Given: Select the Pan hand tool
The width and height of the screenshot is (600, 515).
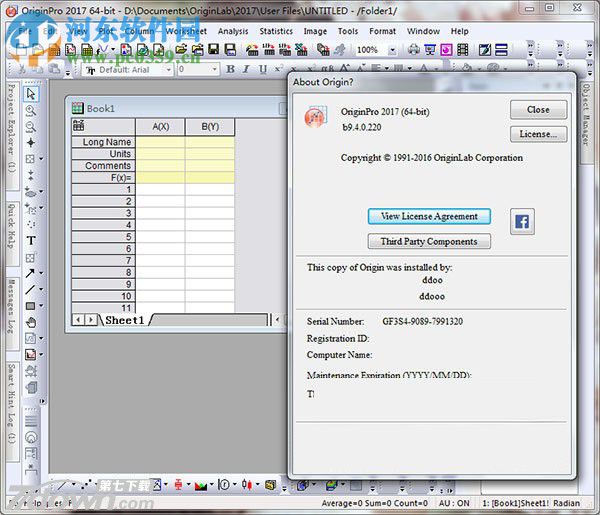Looking at the screenshot, I should click(x=31, y=323).
